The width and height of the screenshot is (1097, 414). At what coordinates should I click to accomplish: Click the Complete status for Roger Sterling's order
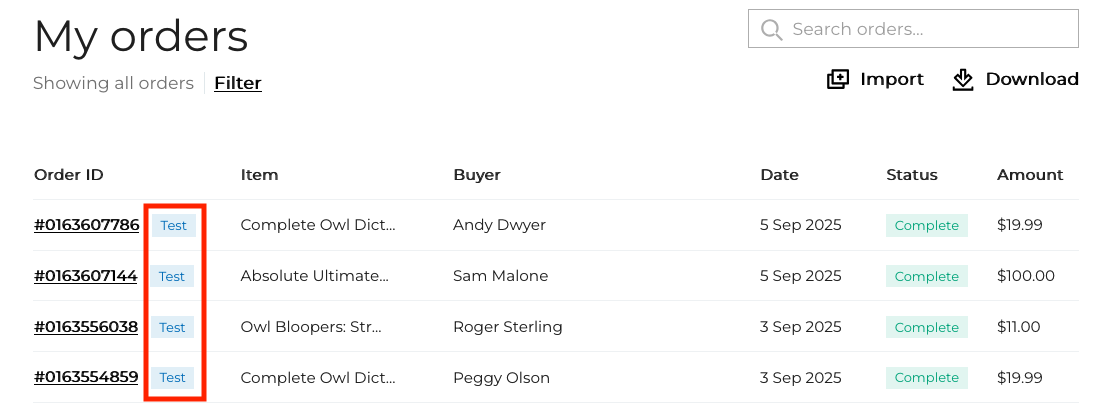click(927, 327)
